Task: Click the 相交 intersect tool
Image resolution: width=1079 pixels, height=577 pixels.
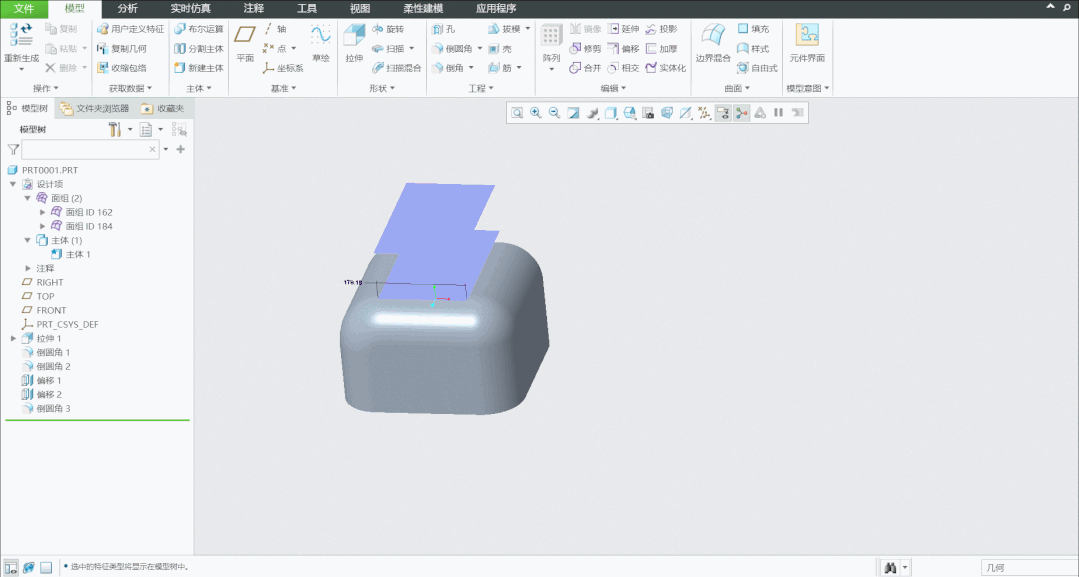Action: point(623,67)
